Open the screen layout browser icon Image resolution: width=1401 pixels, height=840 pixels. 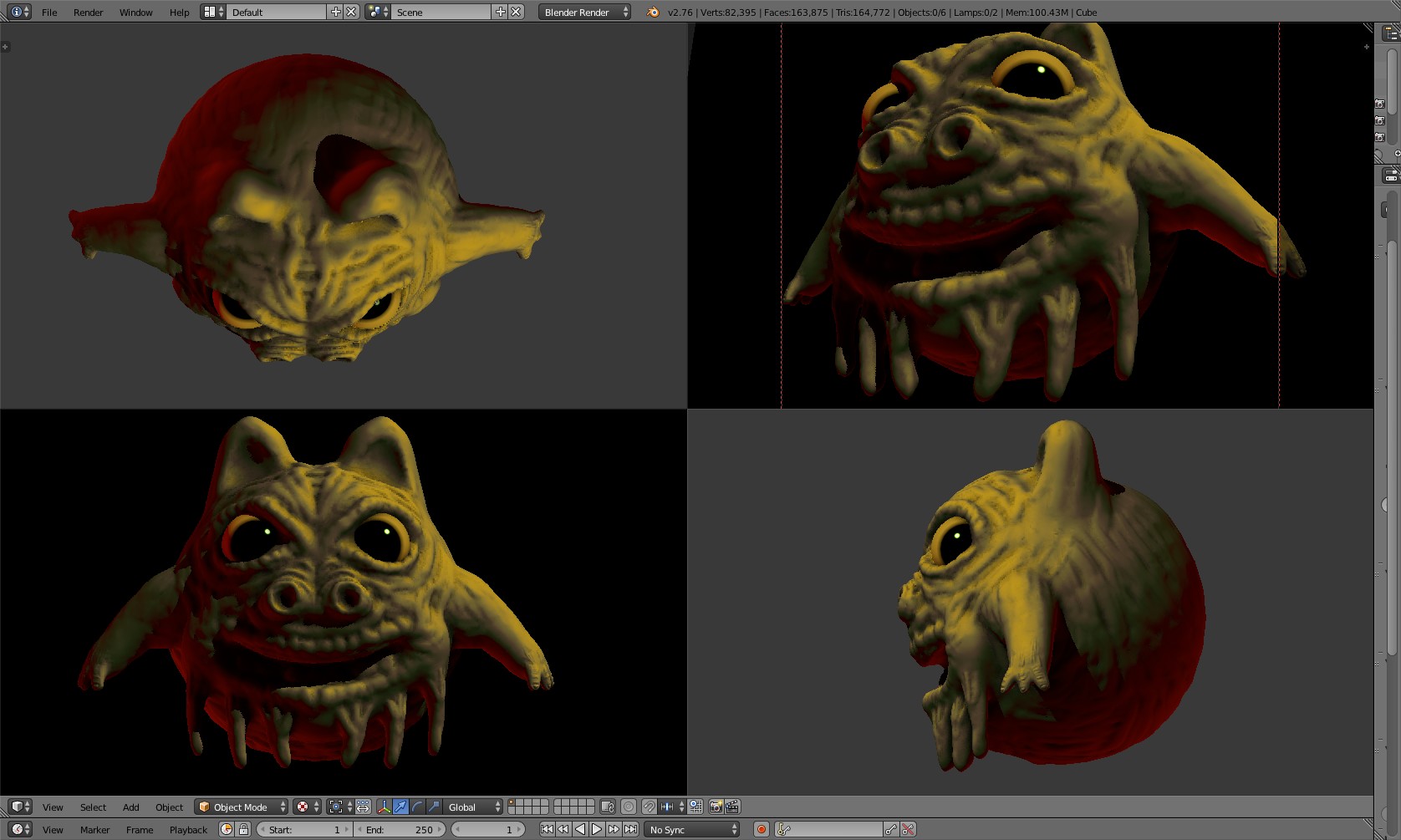(x=214, y=12)
